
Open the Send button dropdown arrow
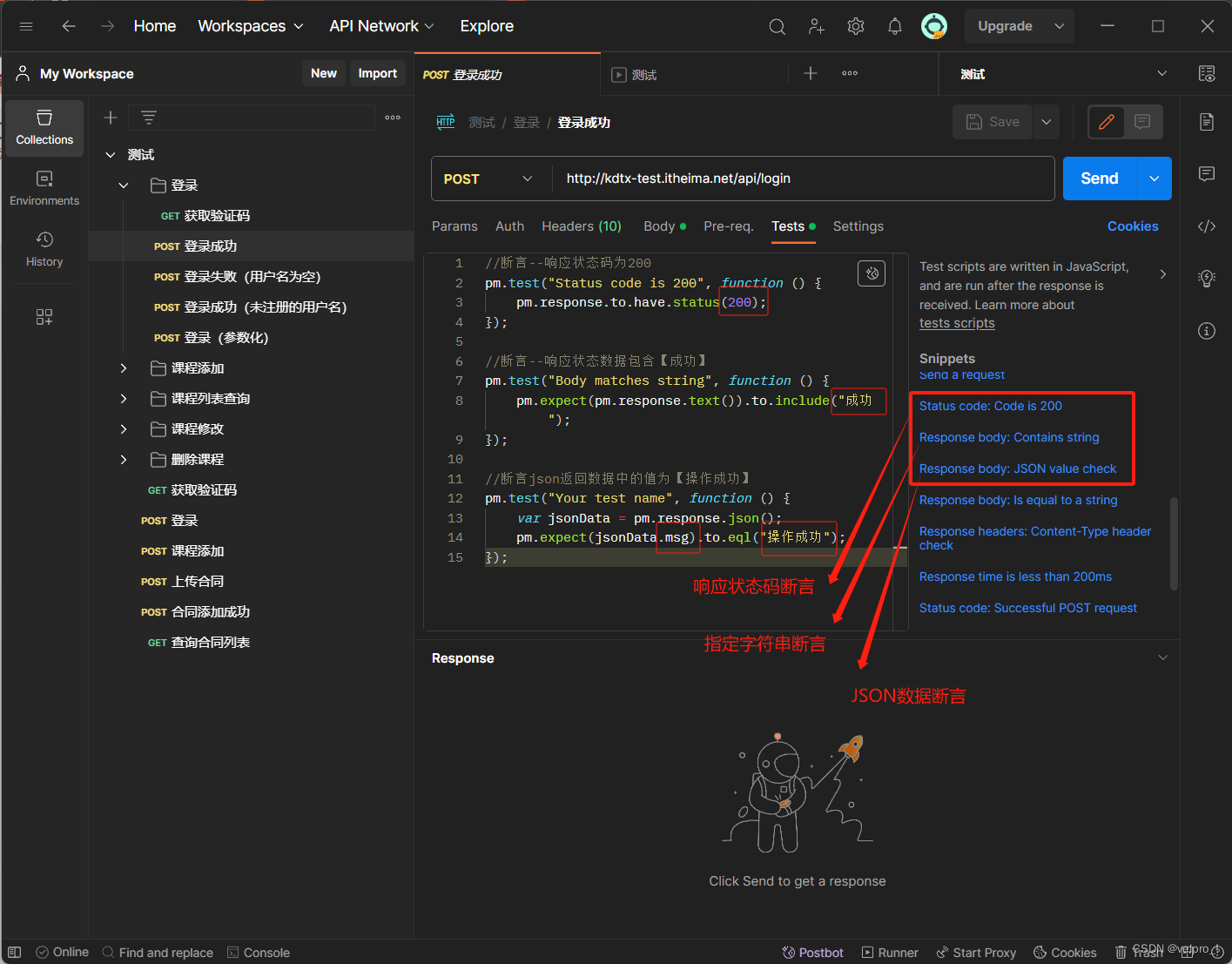1155,179
